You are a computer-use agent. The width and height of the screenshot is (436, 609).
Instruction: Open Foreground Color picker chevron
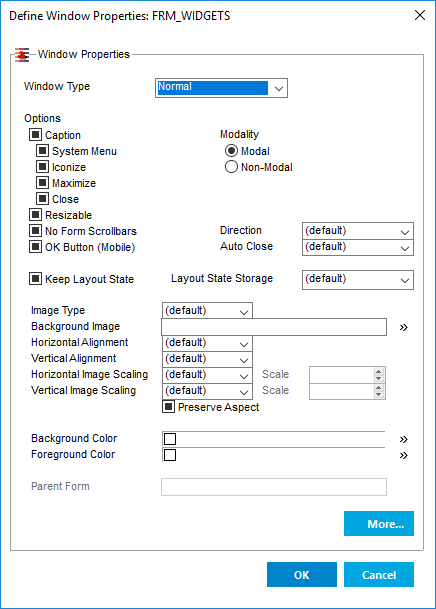[x=404, y=455]
